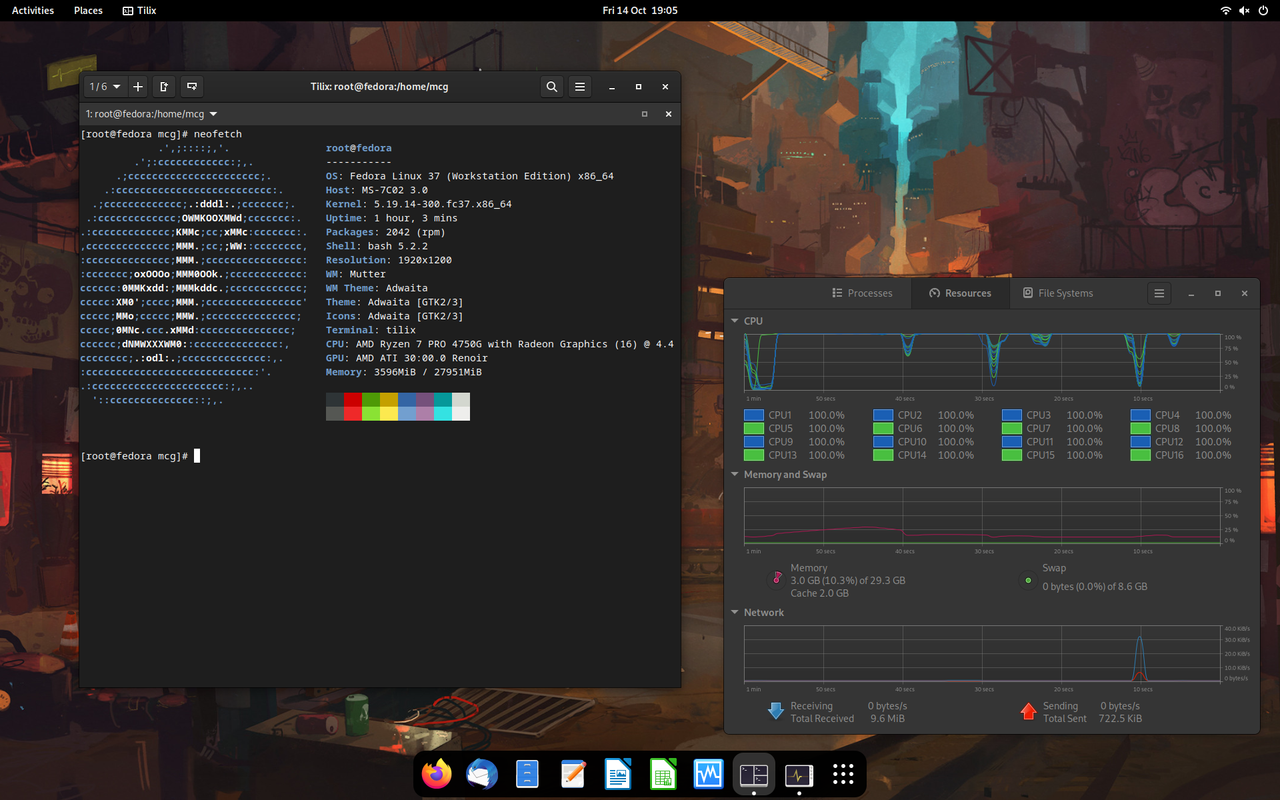Open the System Monitor hamburger menu icon

point(1158,293)
